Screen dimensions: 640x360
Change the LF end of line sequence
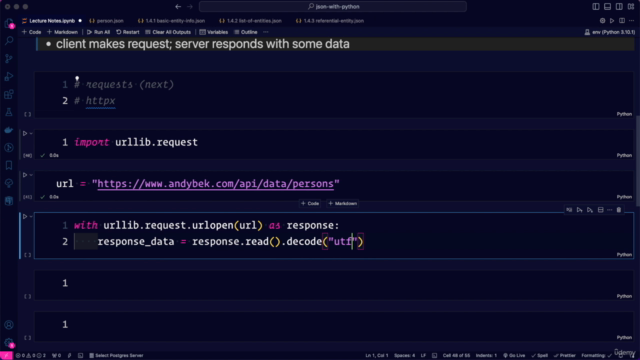(x=423, y=356)
